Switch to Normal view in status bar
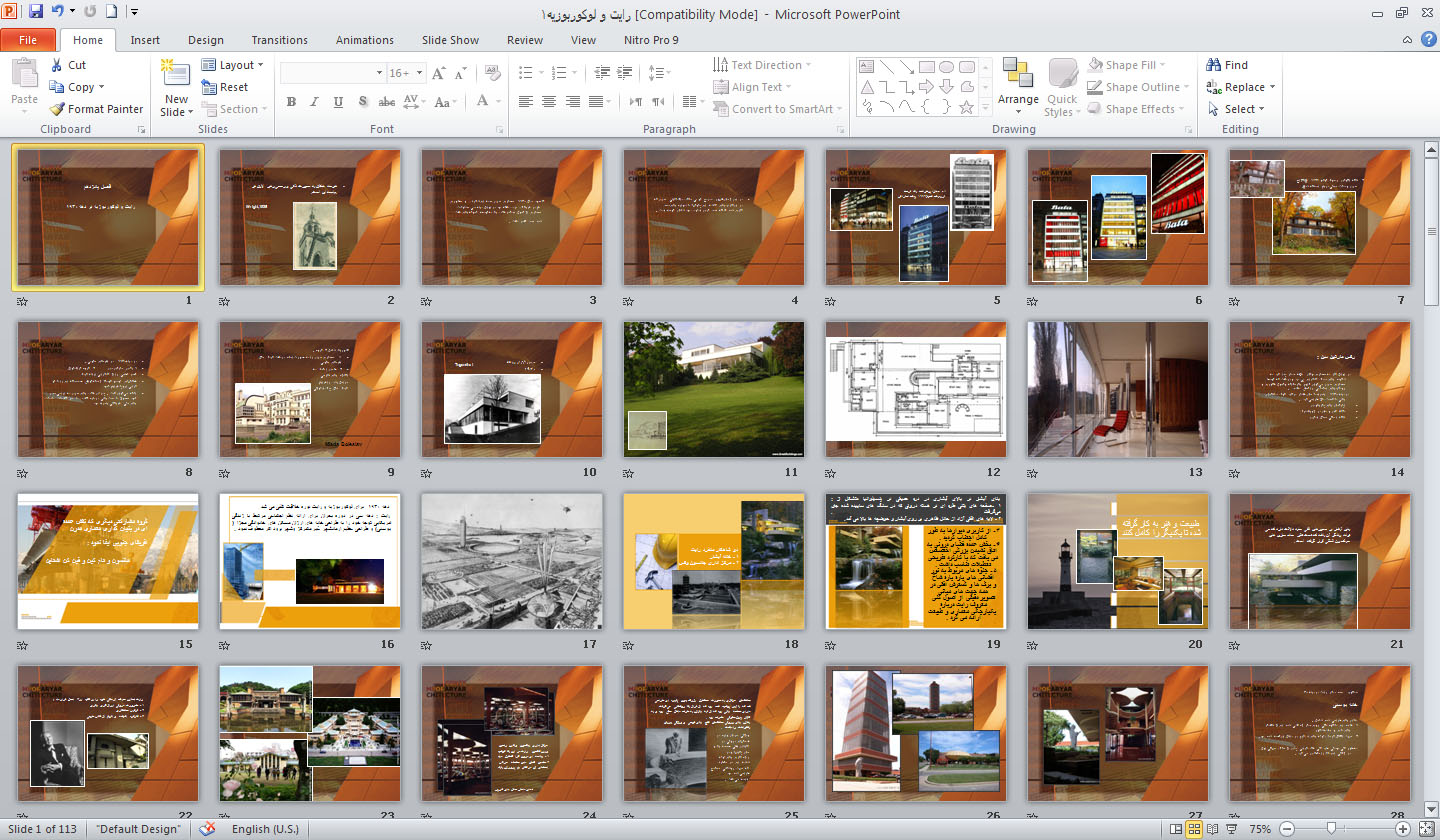1440x840 pixels. (x=1175, y=829)
